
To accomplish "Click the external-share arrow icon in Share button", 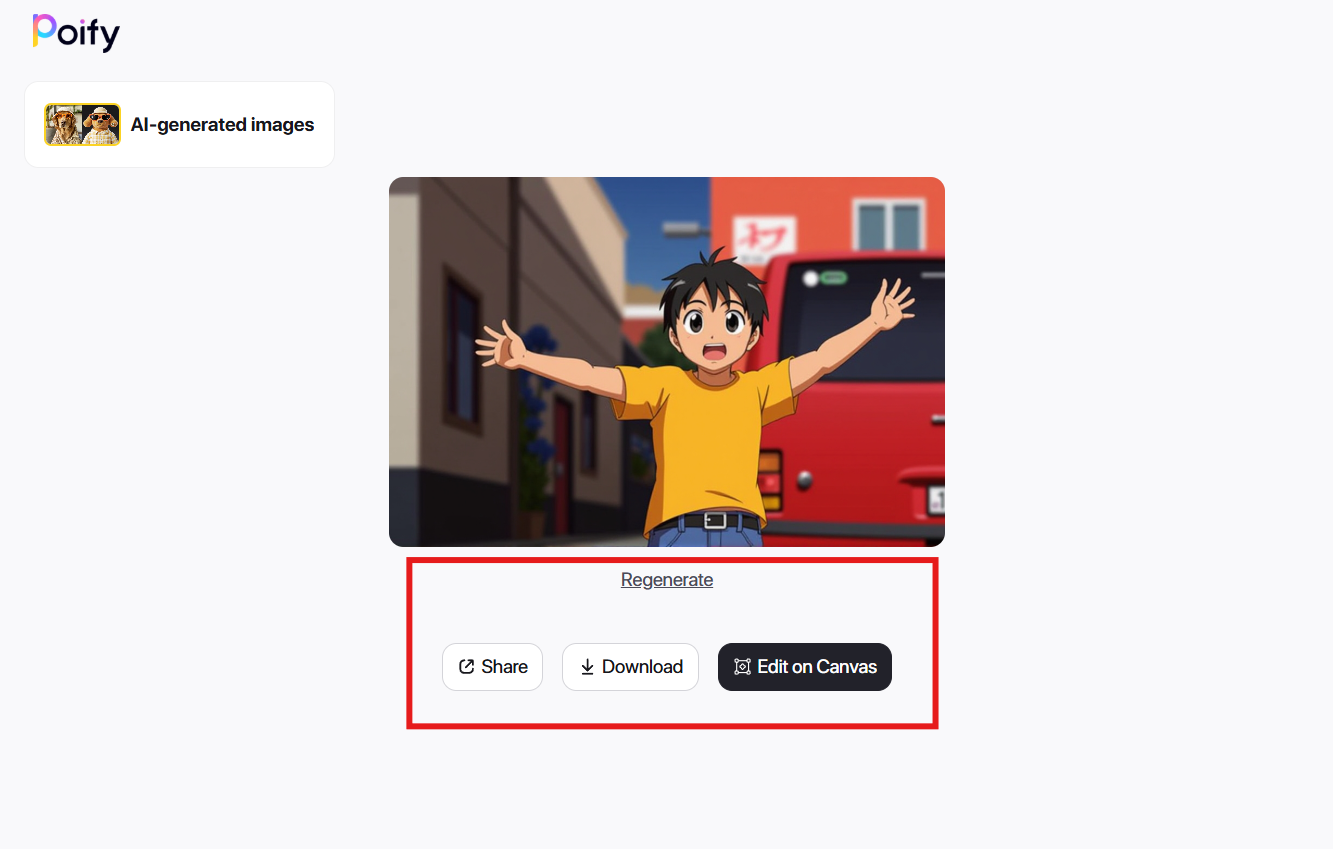I will point(466,666).
